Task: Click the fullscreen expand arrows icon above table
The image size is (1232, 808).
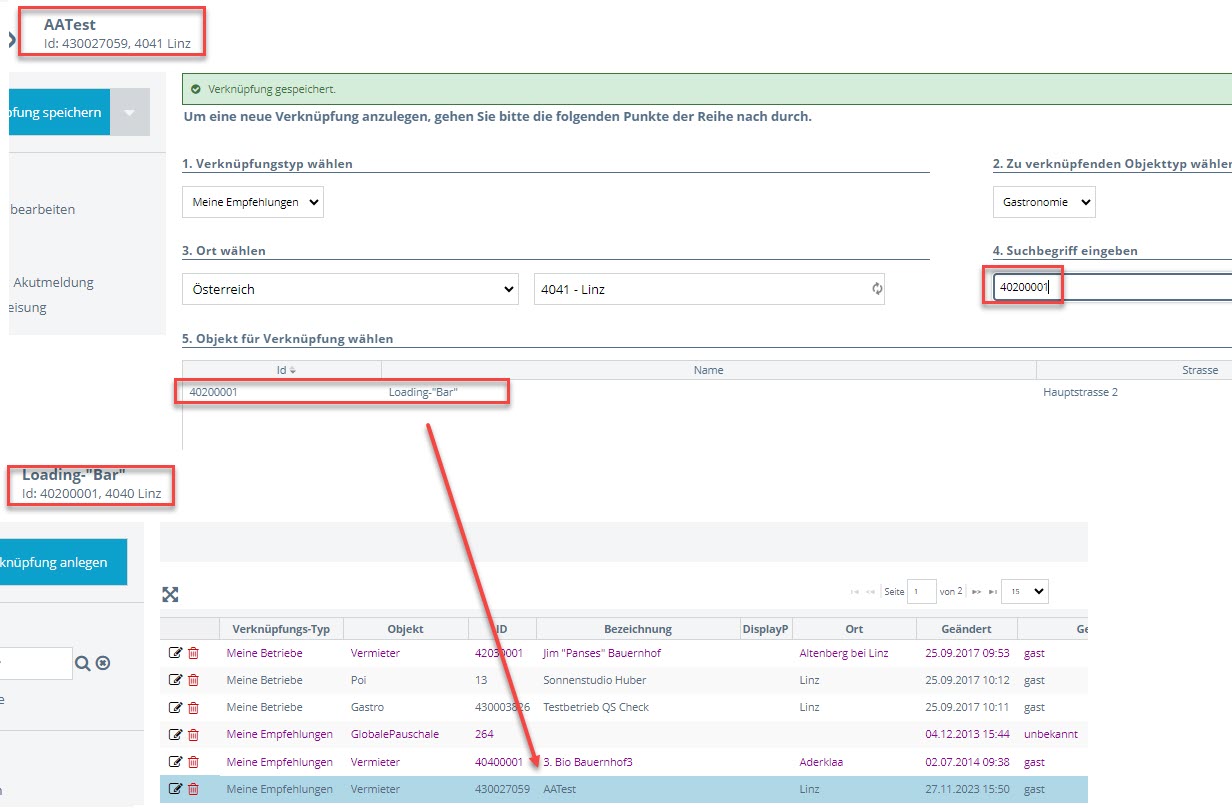Action: [x=171, y=595]
